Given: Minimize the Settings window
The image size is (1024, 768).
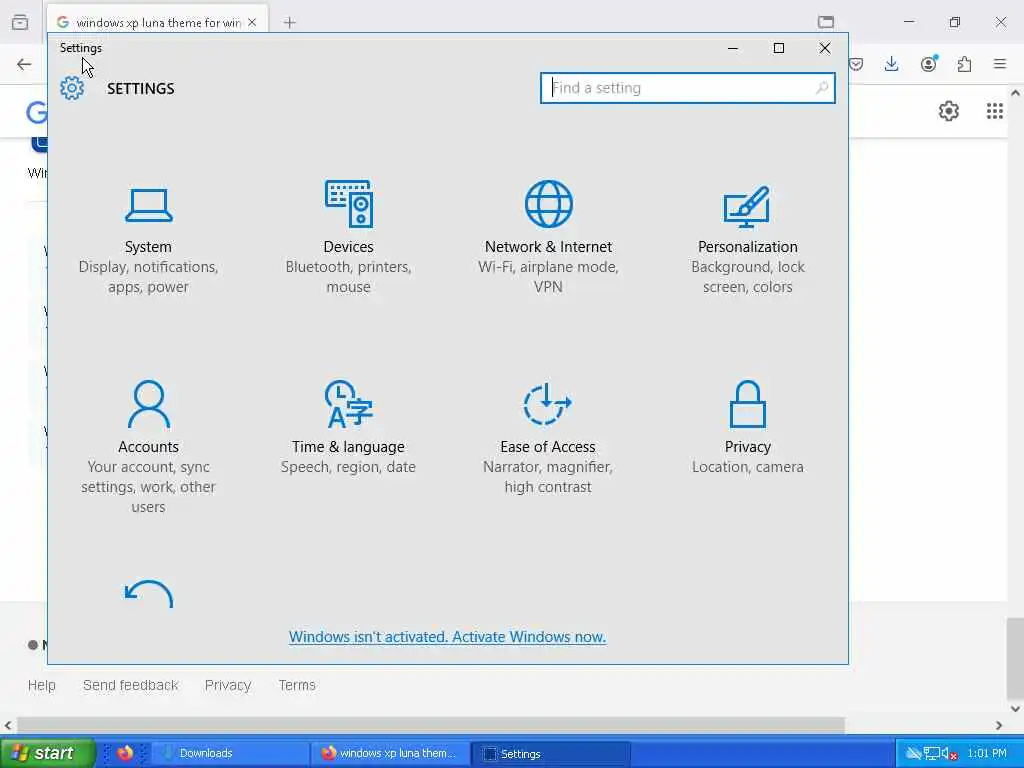Looking at the screenshot, I should (733, 48).
